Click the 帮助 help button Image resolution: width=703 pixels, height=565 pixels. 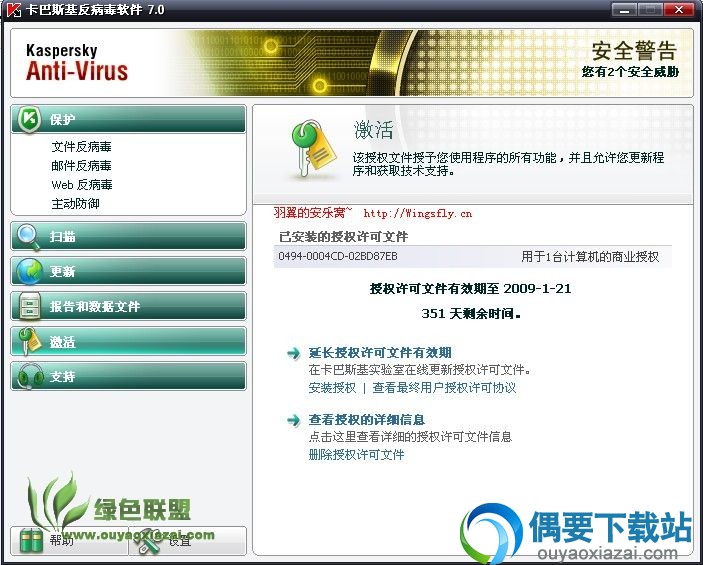pos(69,541)
